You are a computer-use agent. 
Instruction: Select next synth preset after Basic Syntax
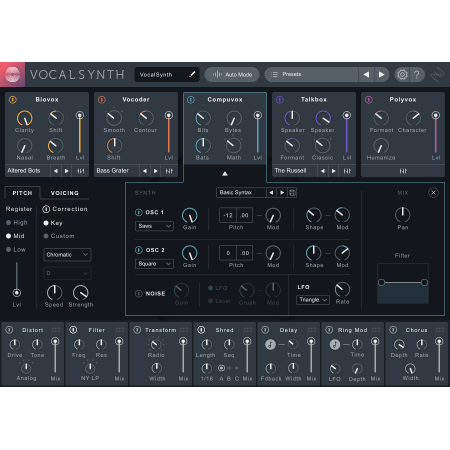coord(282,193)
